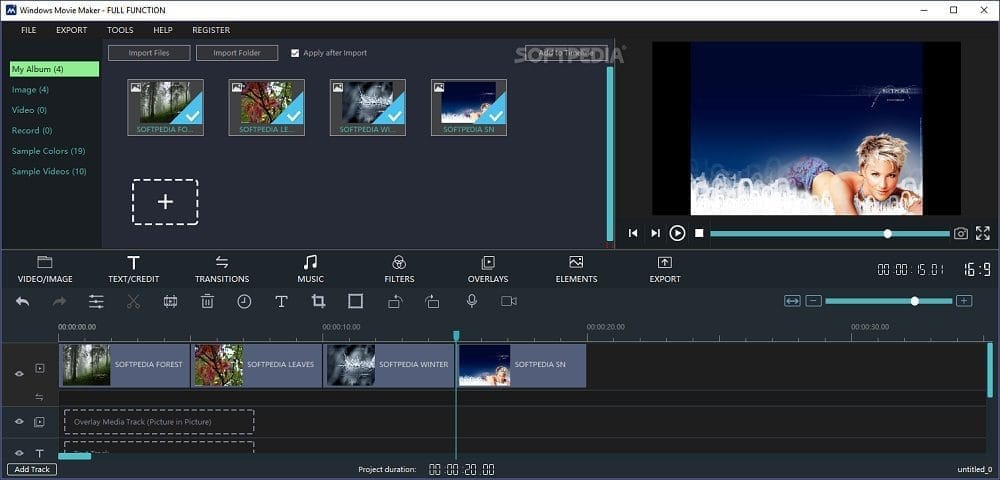Undo the last action with the arrow icon
1000x480 pixels.
tap(22, 302)
